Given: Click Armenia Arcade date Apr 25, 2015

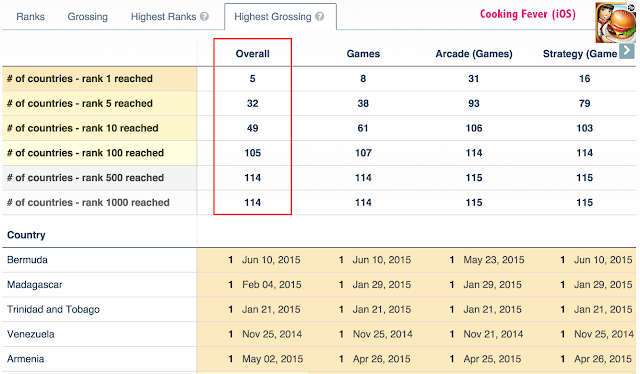Looking at the screenshot, I should (x=492, y=359).
